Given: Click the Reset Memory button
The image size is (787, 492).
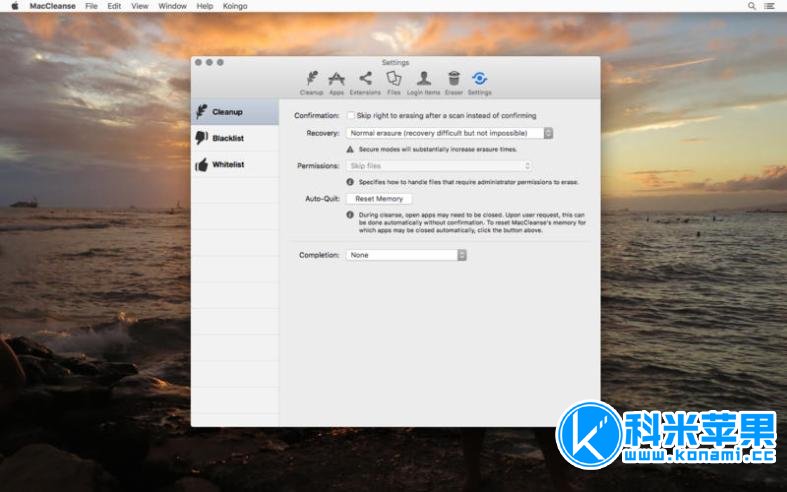Looking at the screenshot, I should pyautogui.click(x=379, y=199).
